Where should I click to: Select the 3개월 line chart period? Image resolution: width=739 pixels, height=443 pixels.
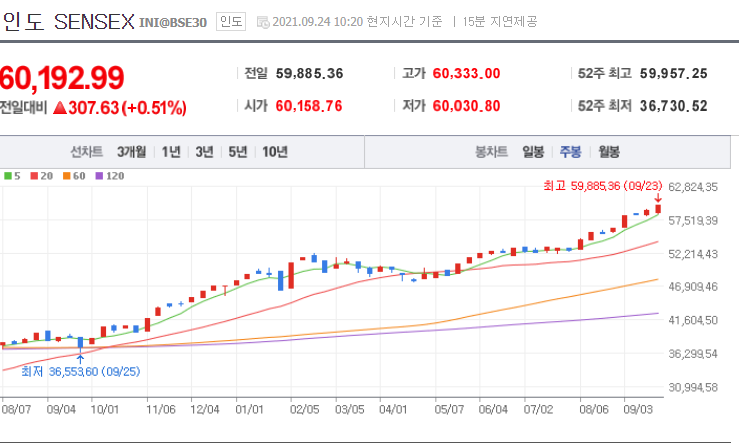click(131, 152)
